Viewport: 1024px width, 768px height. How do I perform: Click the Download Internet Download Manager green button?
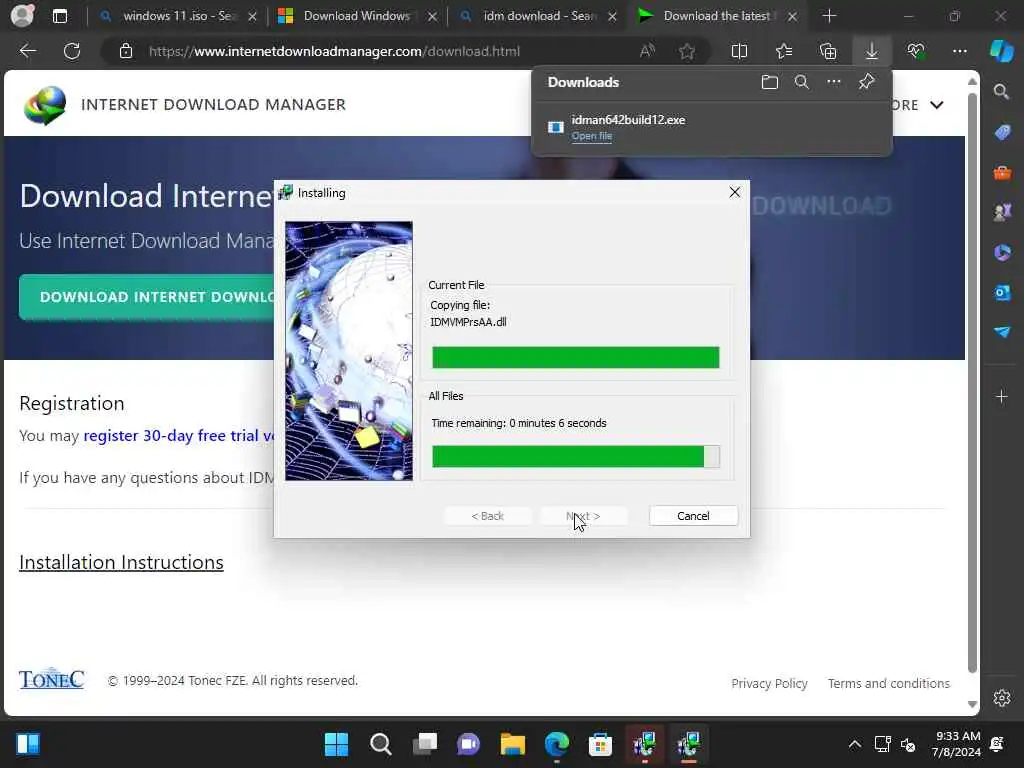148,297
